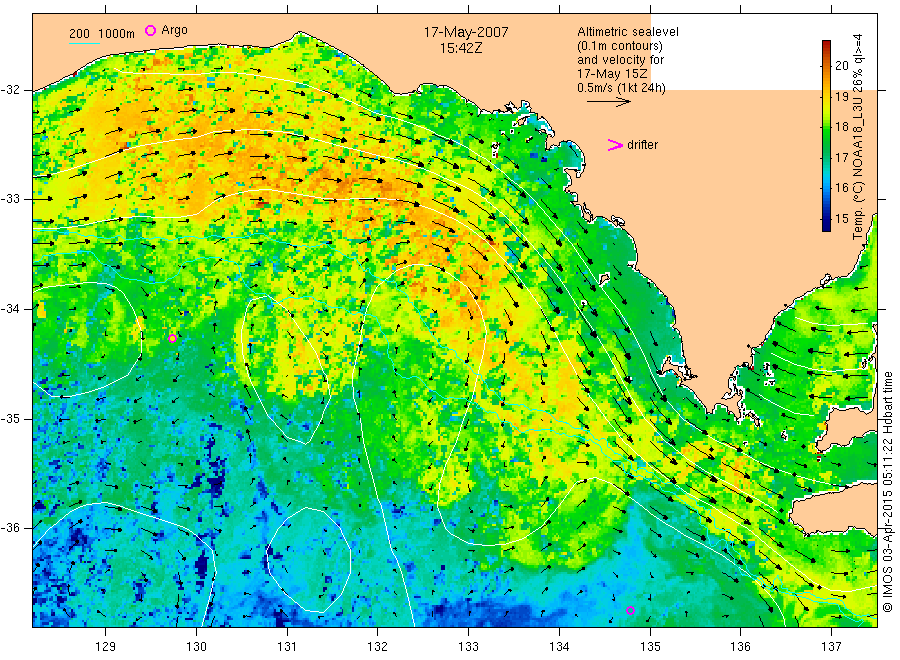Click the temperature color bar
Screen dimensions: 900x660
826,135
